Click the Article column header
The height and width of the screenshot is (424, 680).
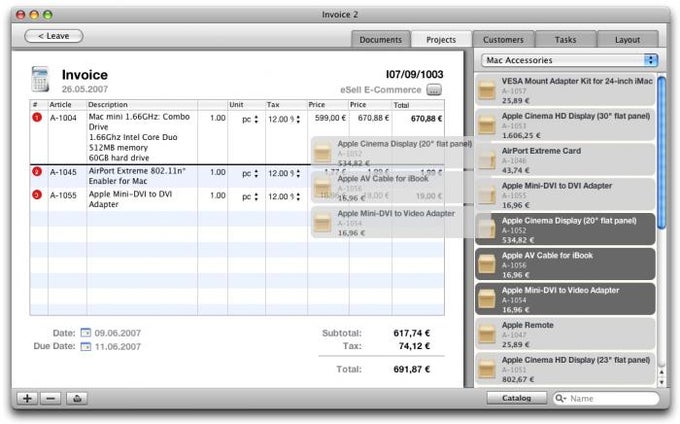point(60,104)
